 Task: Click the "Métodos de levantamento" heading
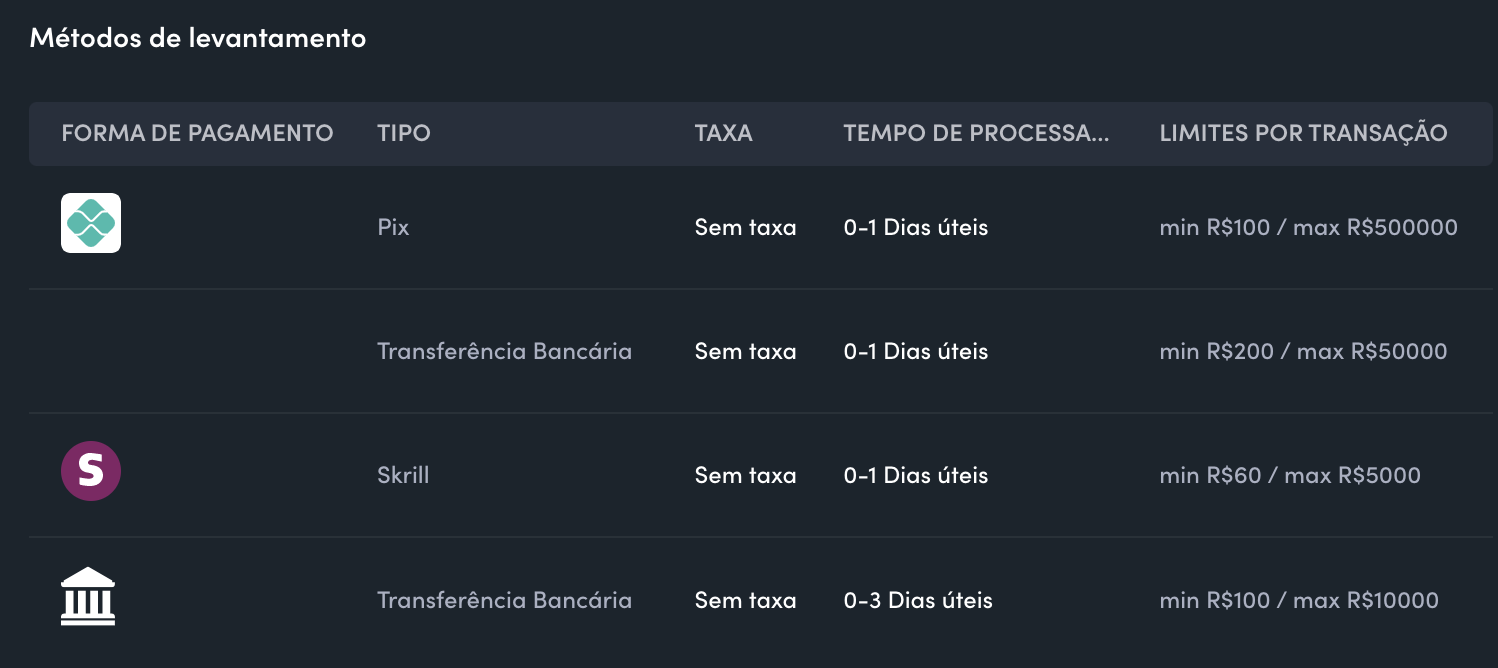(198, 39)
